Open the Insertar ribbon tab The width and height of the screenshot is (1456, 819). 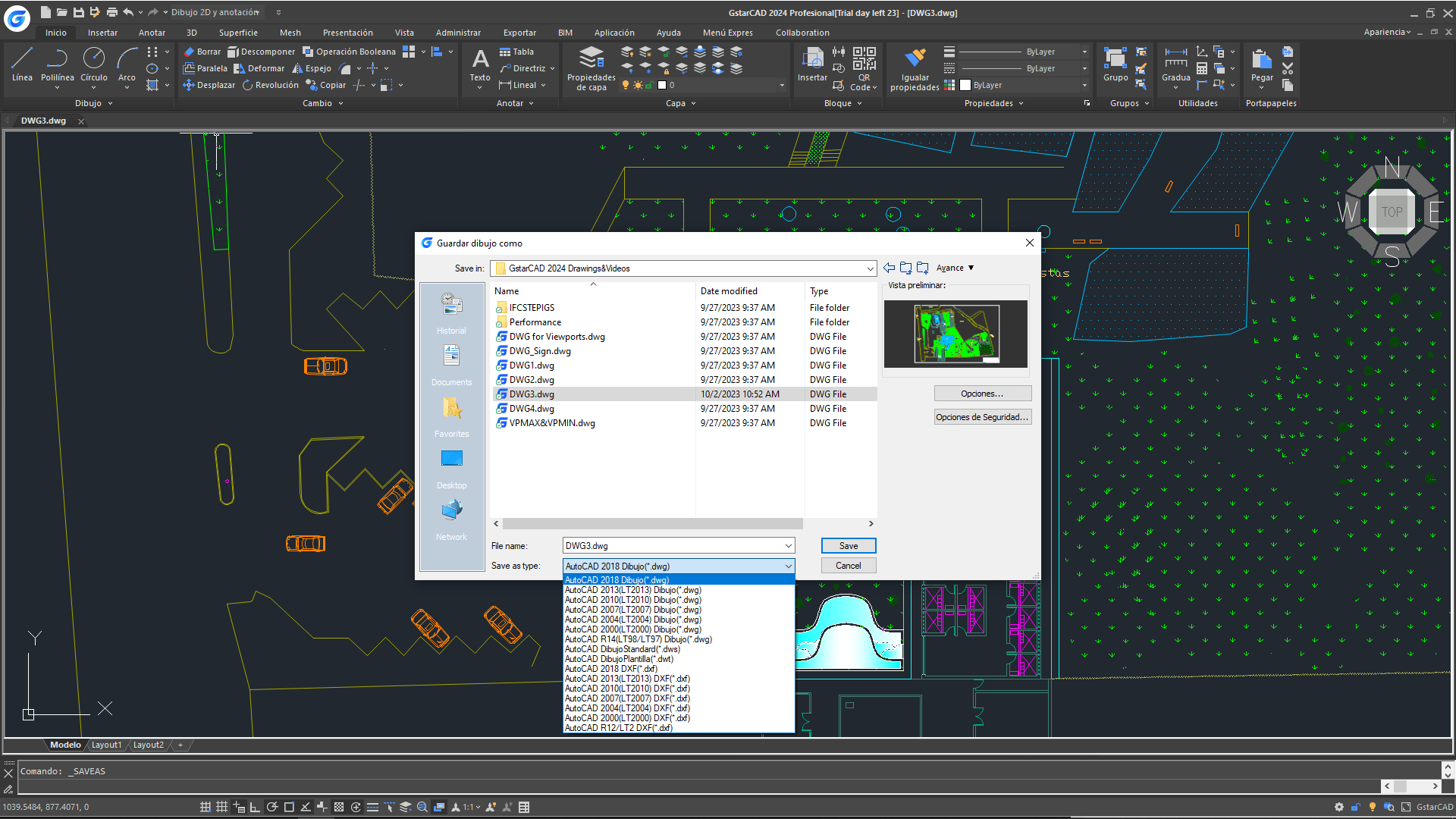102,33
